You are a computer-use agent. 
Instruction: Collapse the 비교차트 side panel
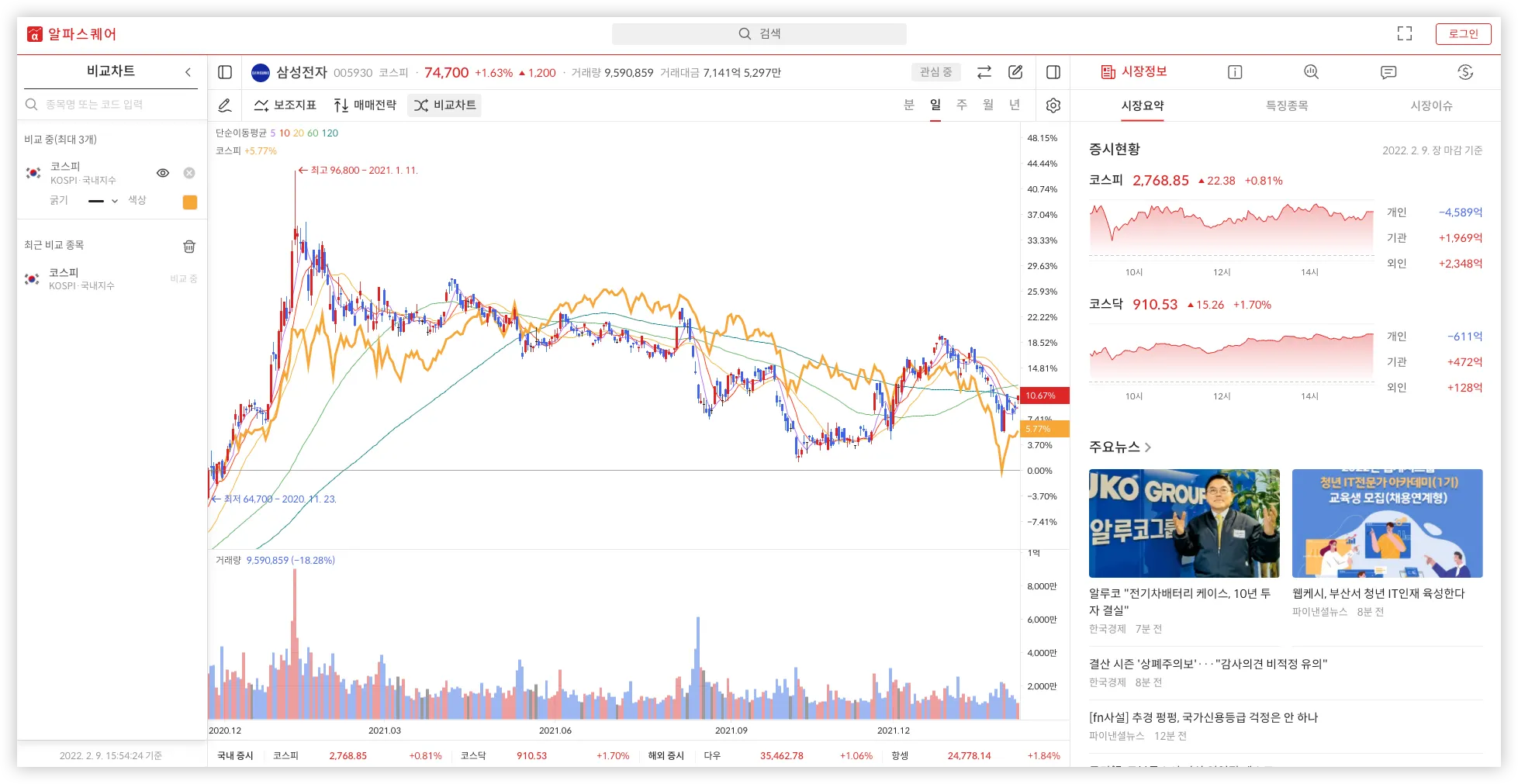point(188,72)
